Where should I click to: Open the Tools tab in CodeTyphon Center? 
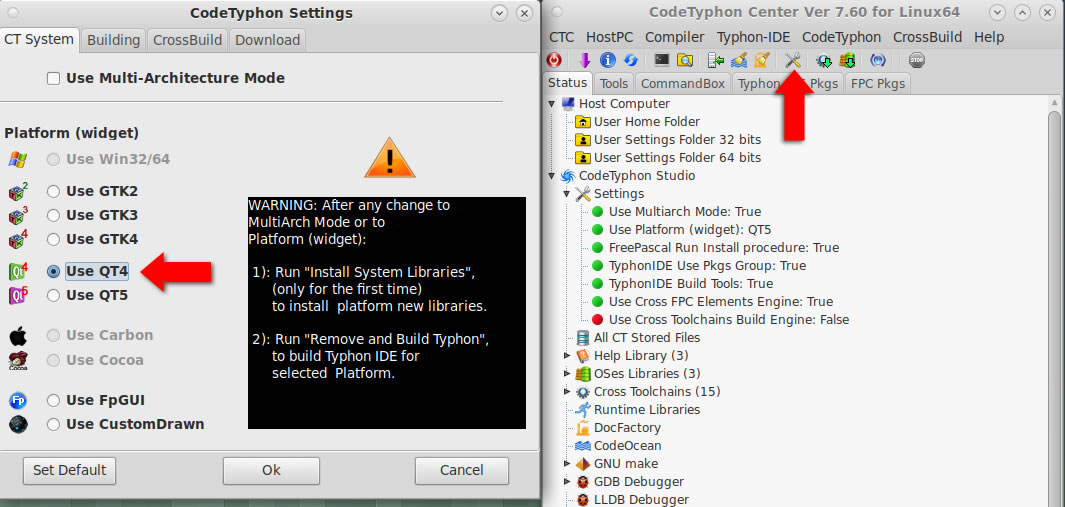614,84
